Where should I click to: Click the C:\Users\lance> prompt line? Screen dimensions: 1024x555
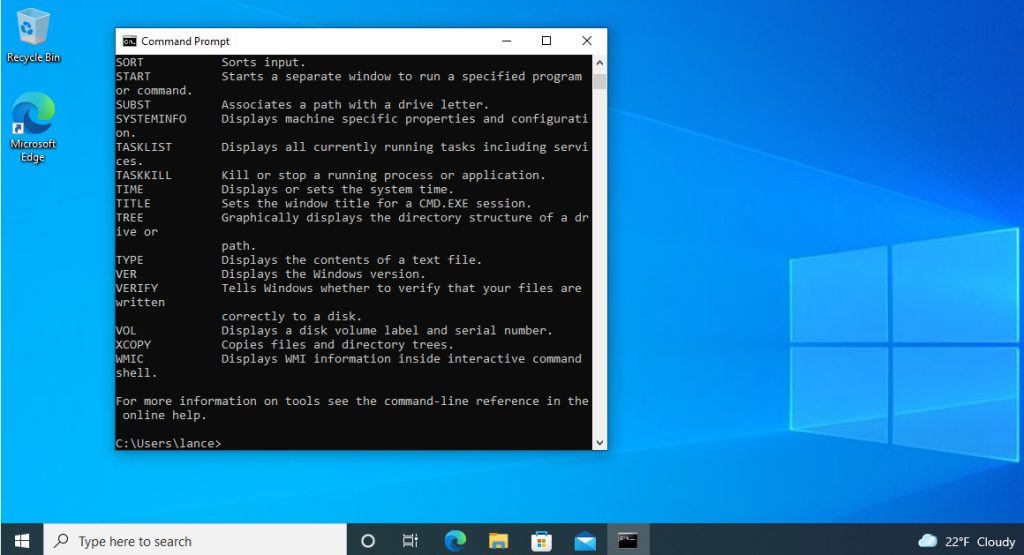point(168,443)
